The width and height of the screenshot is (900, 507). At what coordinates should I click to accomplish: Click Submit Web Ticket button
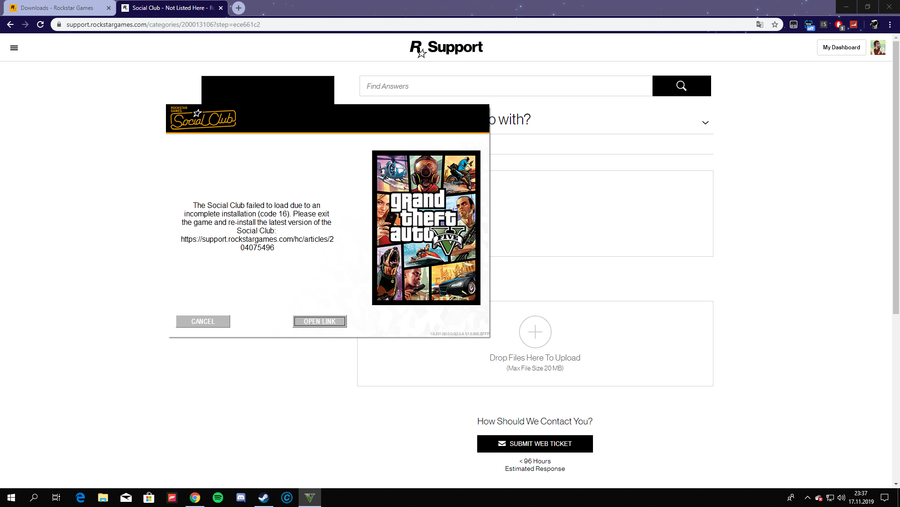pos(535,444)
